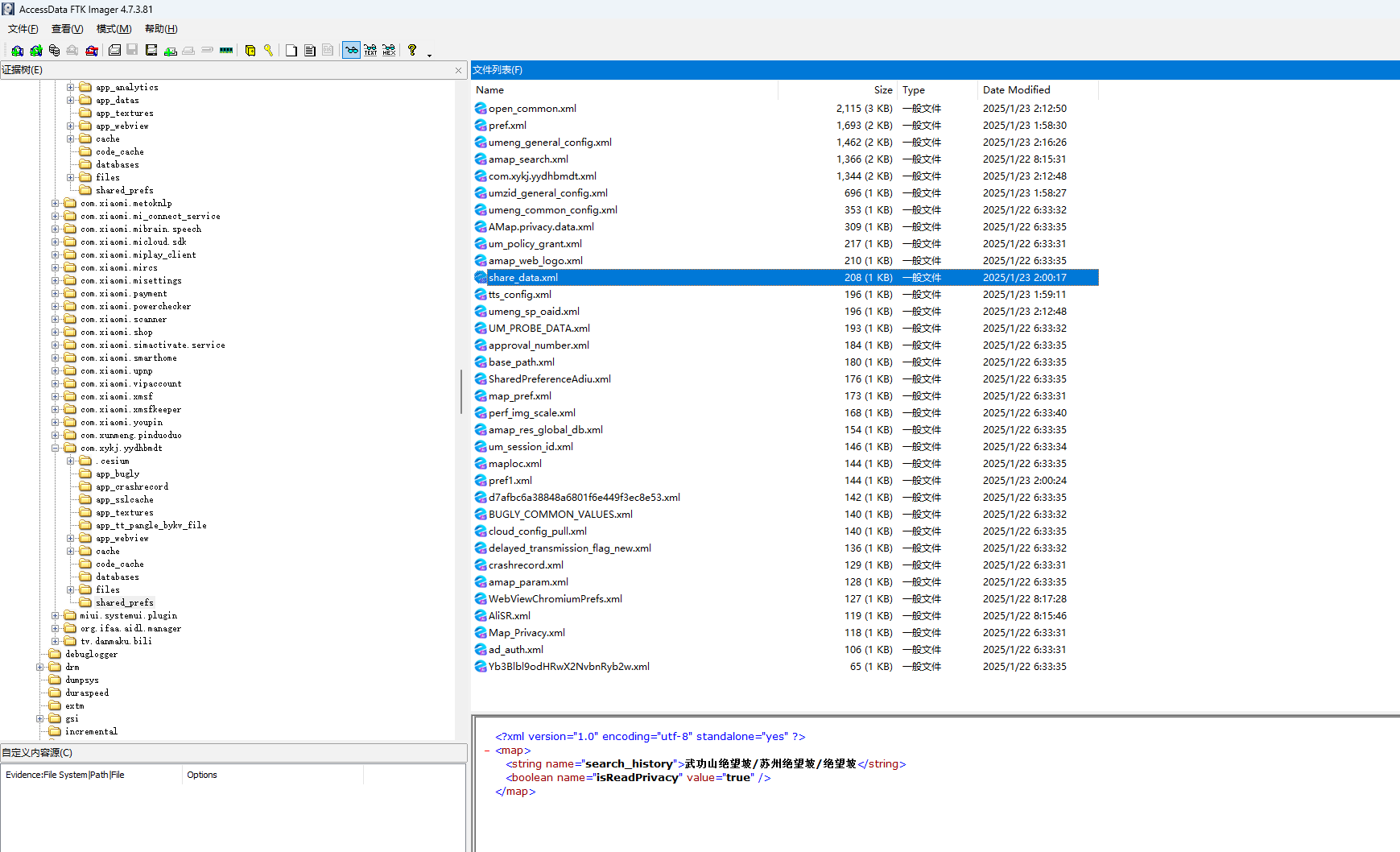Open the toolbar options dropdown arrow

[429, 55]
